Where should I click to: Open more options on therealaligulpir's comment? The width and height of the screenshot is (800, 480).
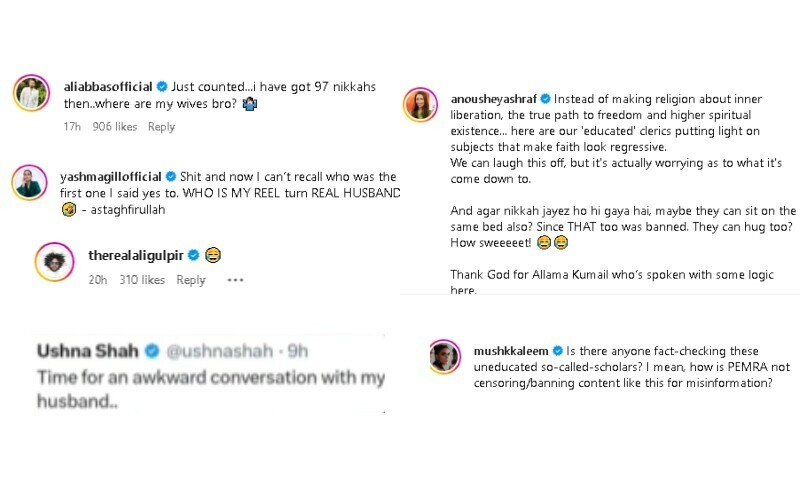coord(235,281)
